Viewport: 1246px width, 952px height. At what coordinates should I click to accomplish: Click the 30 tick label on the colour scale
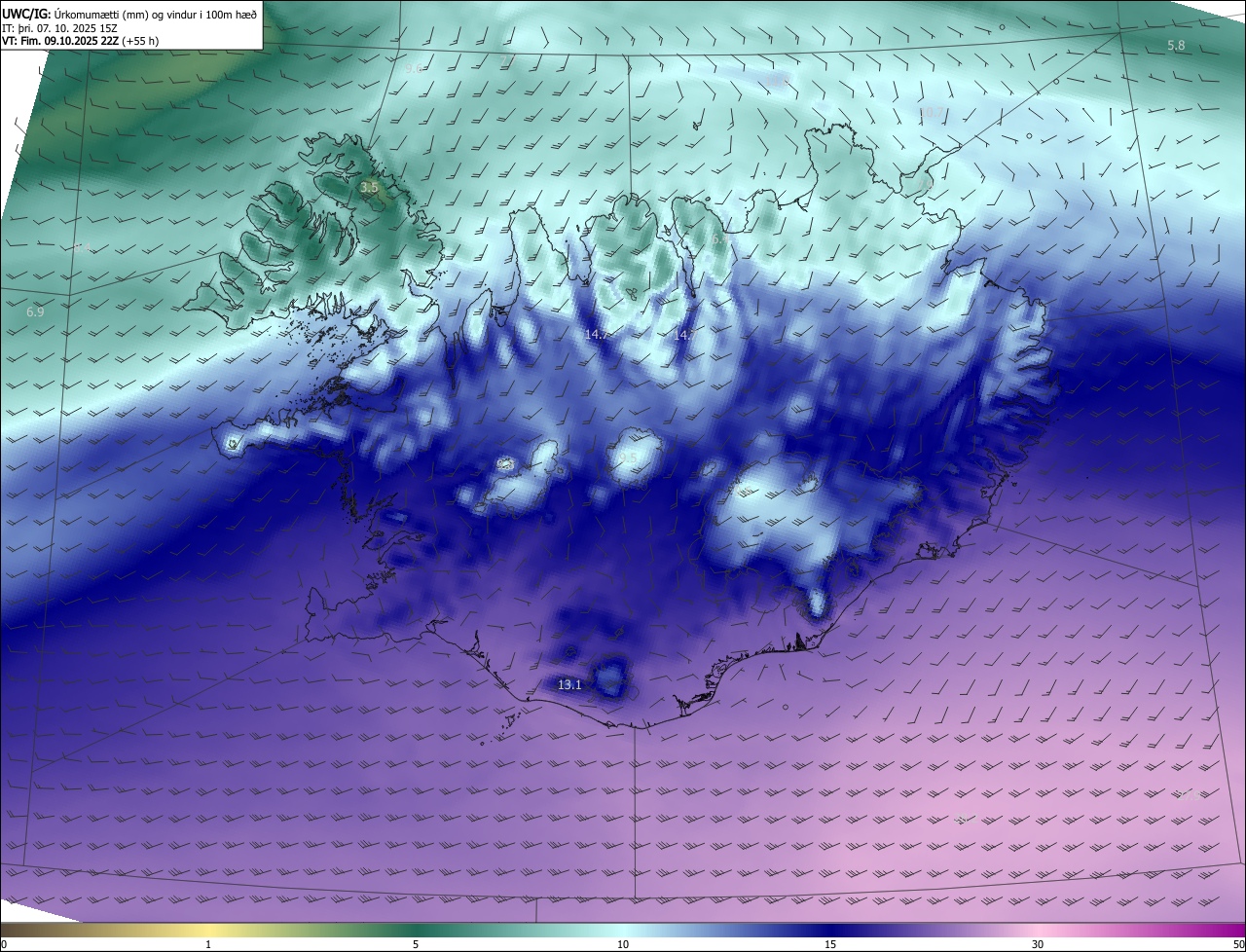tap(1038, 944)
